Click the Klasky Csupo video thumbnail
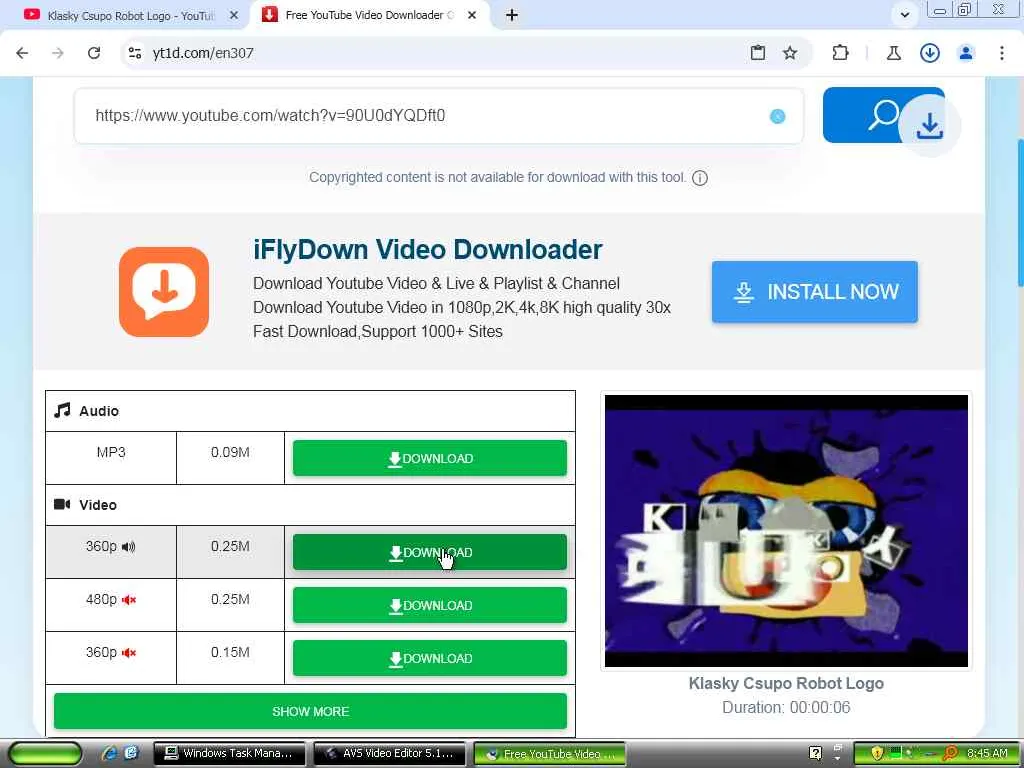The width and height of the screenshot is (1024, 768). (786, 531)
